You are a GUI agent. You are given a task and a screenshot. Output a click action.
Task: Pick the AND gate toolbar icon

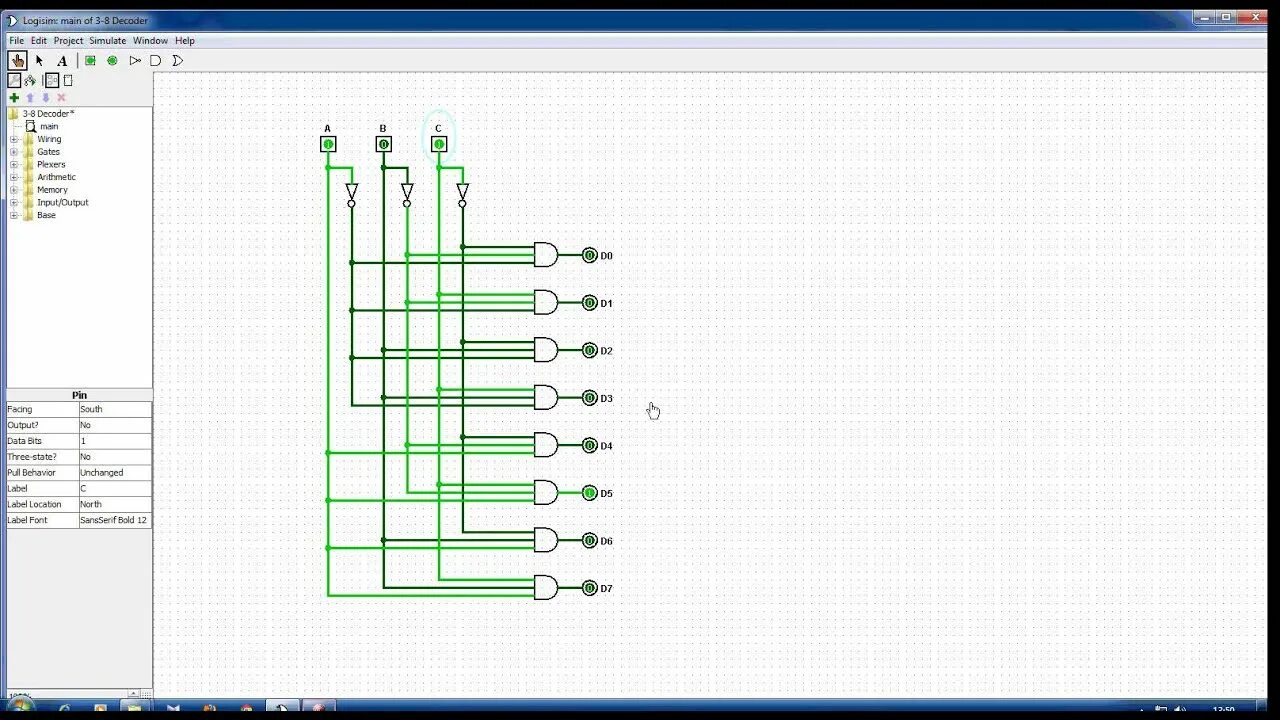(156, 60)
